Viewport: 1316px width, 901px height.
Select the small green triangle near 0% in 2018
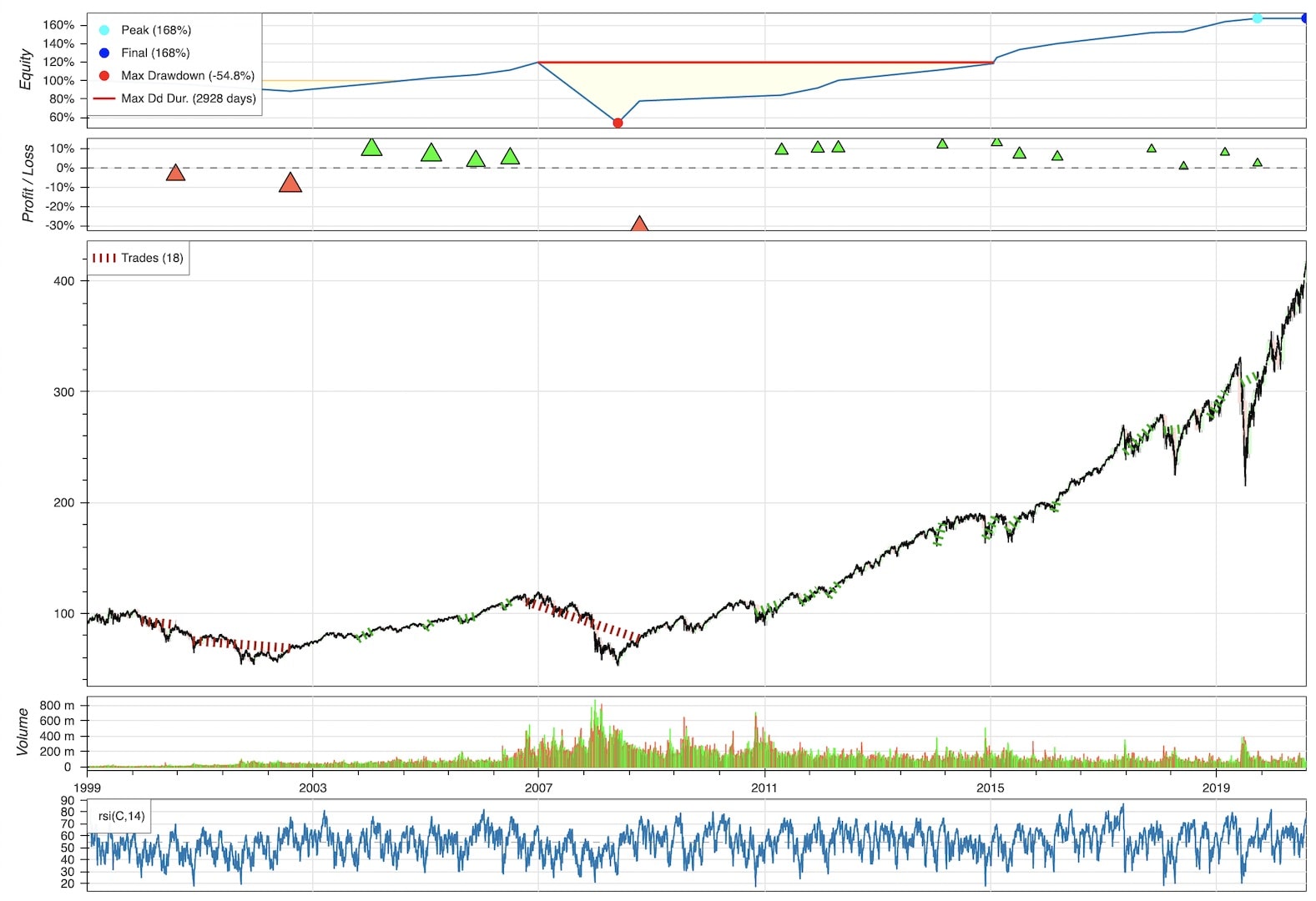[x=1183, y=166]
